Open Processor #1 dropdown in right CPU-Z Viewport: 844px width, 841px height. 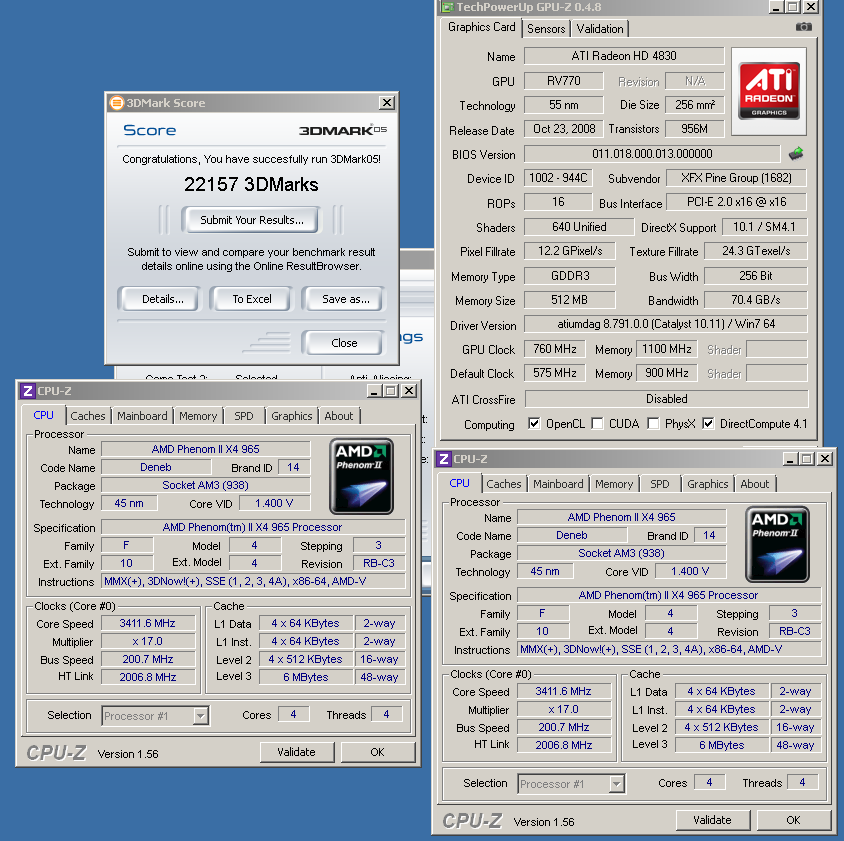617,784
